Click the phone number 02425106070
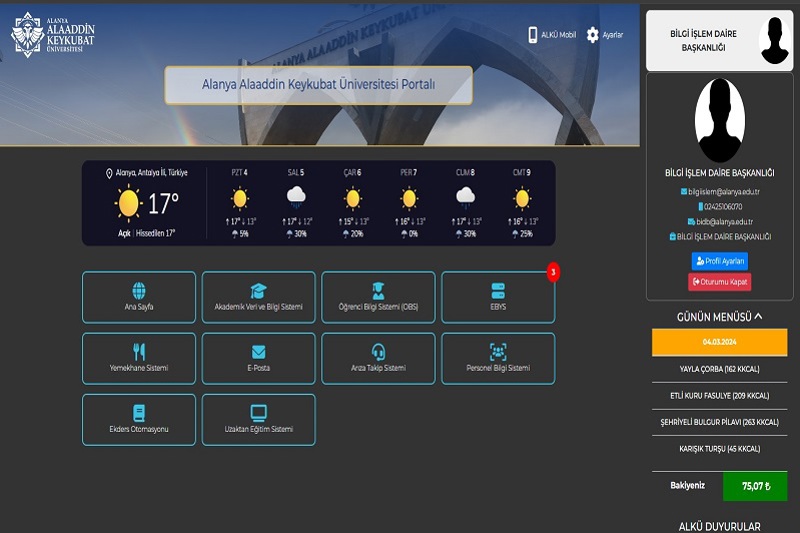This screenshot has width=800, height=533. 723,207
